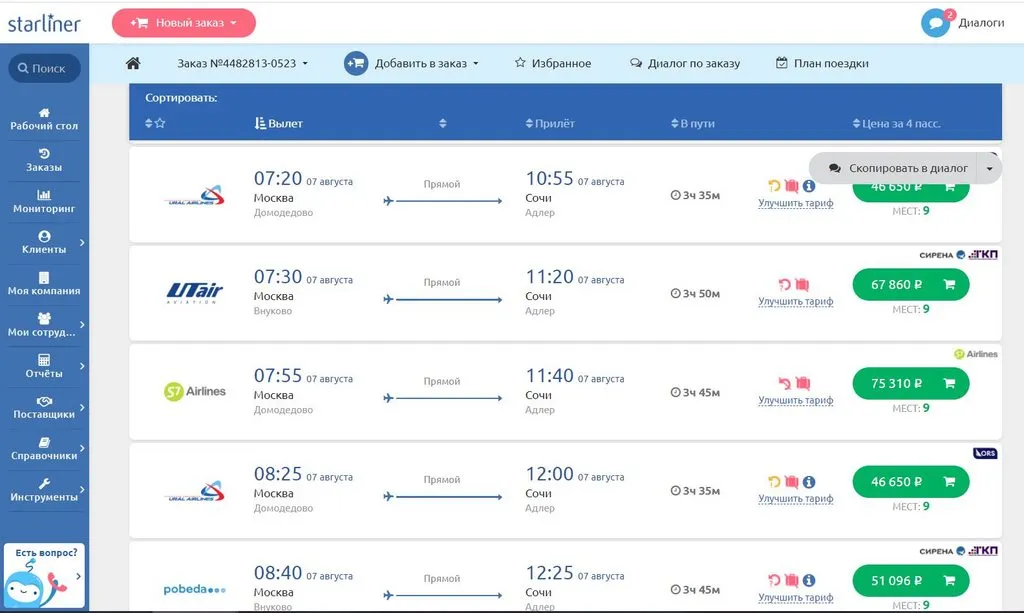This screenshot has width=1024, height=613.
Task: Sort flights by favorites star column
Action: [x=155, y=123]
